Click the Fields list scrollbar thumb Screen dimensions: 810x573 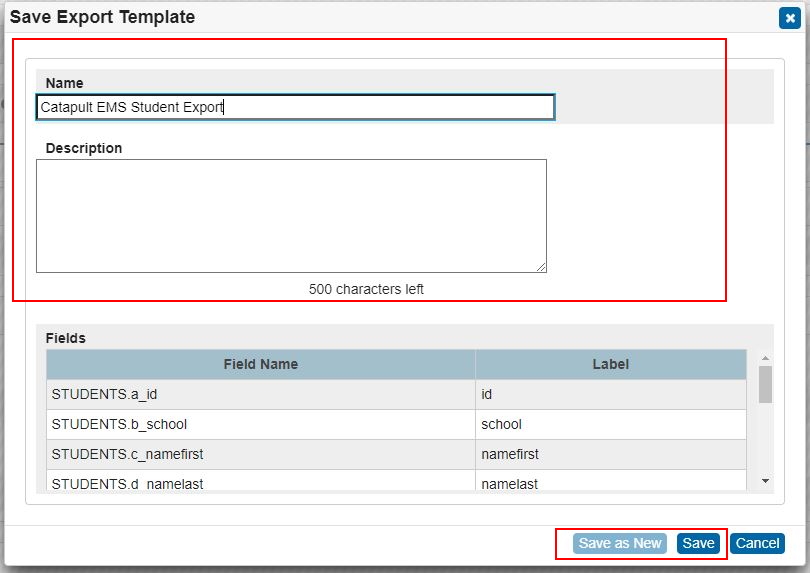click(x=766, y=384)
